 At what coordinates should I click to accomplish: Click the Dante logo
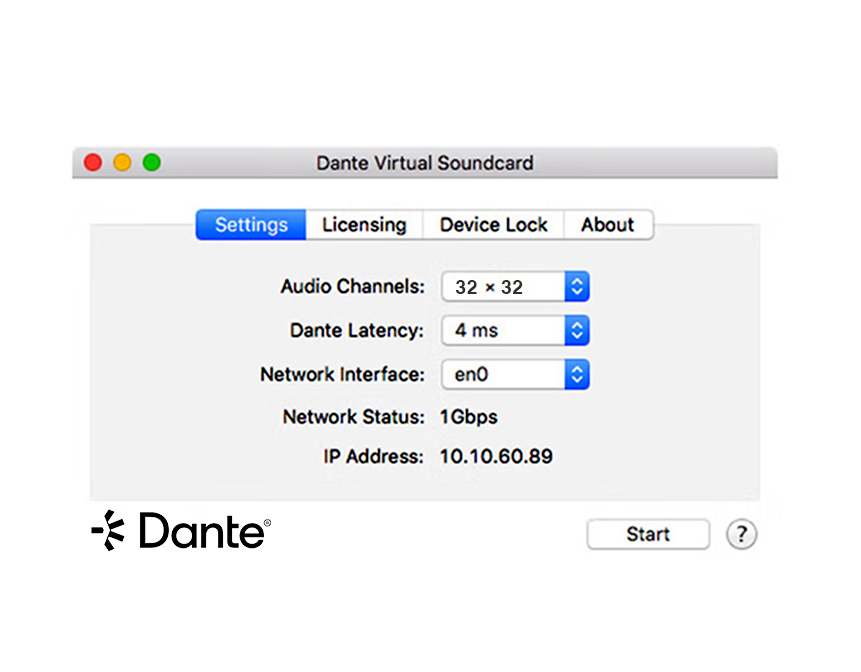(181, 530)
